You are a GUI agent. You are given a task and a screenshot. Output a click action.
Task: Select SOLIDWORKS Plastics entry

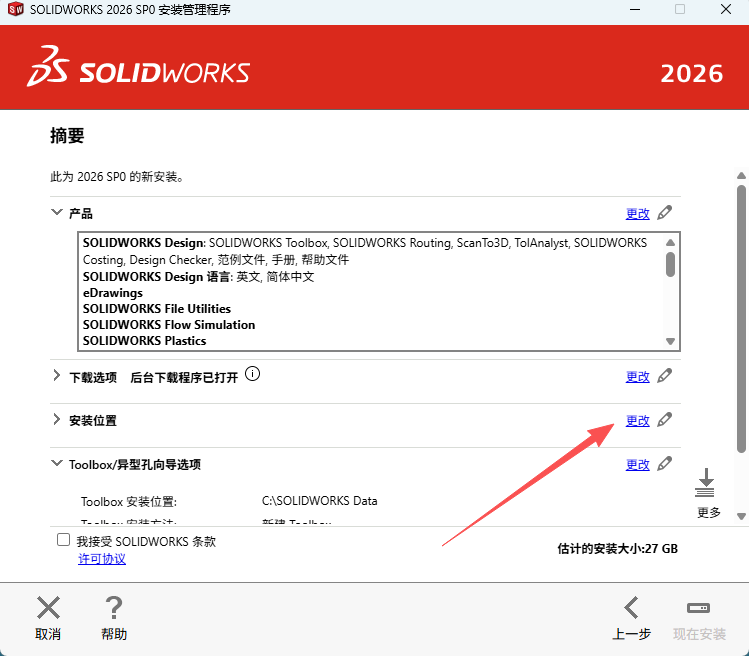(145, 341)
